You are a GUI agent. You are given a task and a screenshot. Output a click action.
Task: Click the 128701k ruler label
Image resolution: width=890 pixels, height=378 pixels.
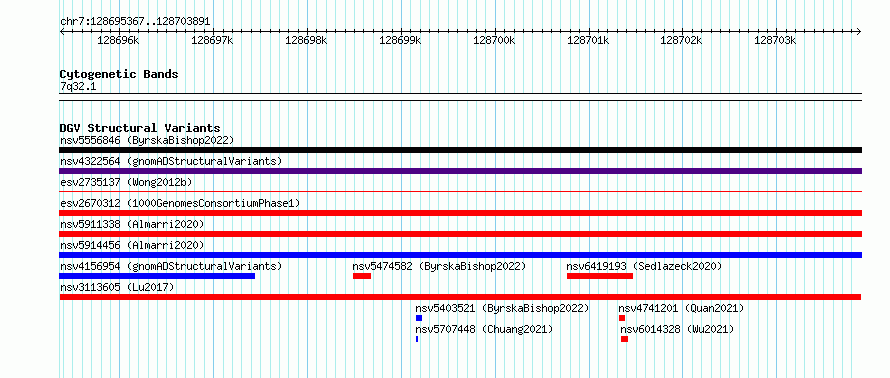click(587, 40)
